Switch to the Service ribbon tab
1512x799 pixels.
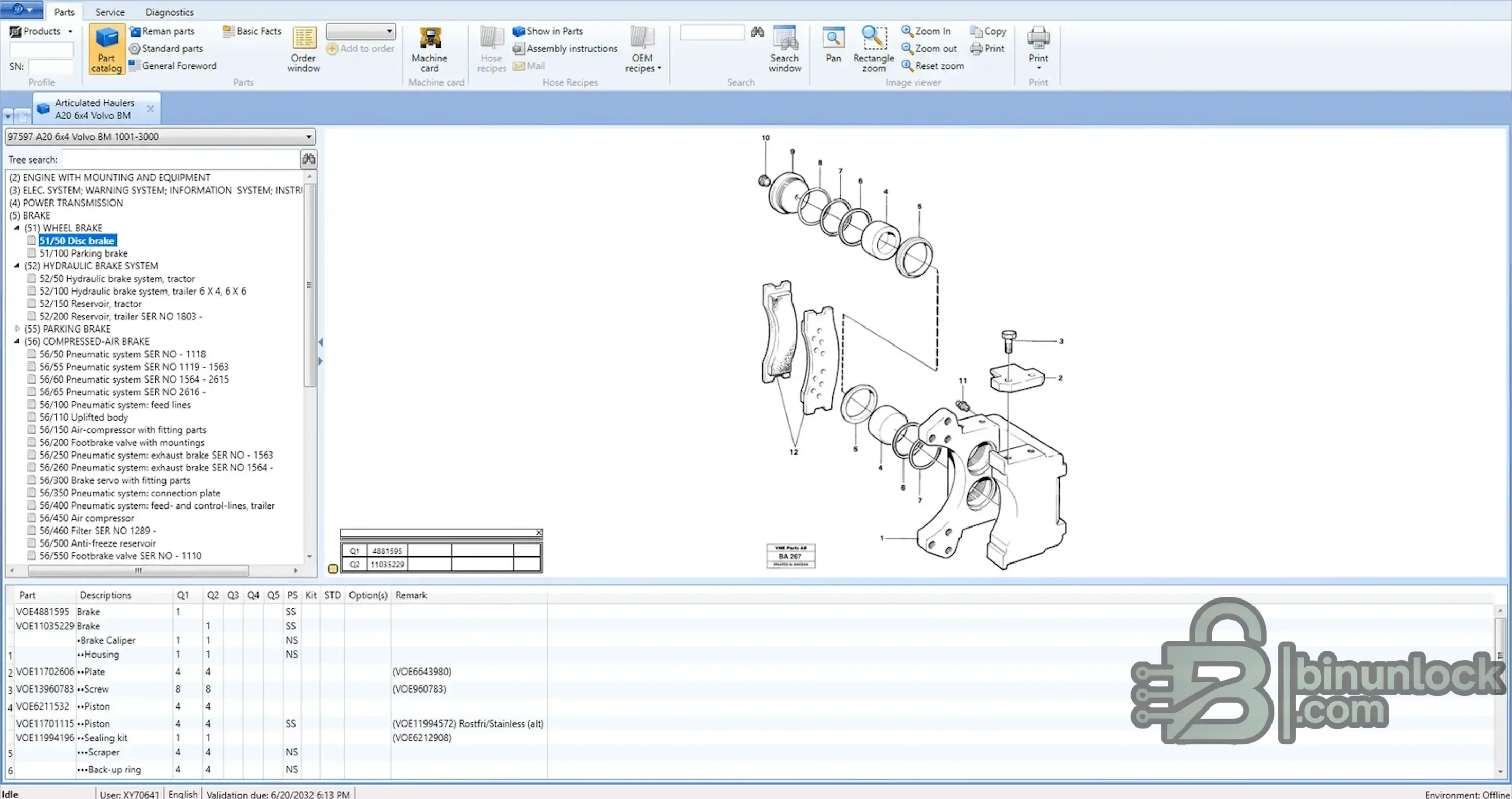(110, 12)
